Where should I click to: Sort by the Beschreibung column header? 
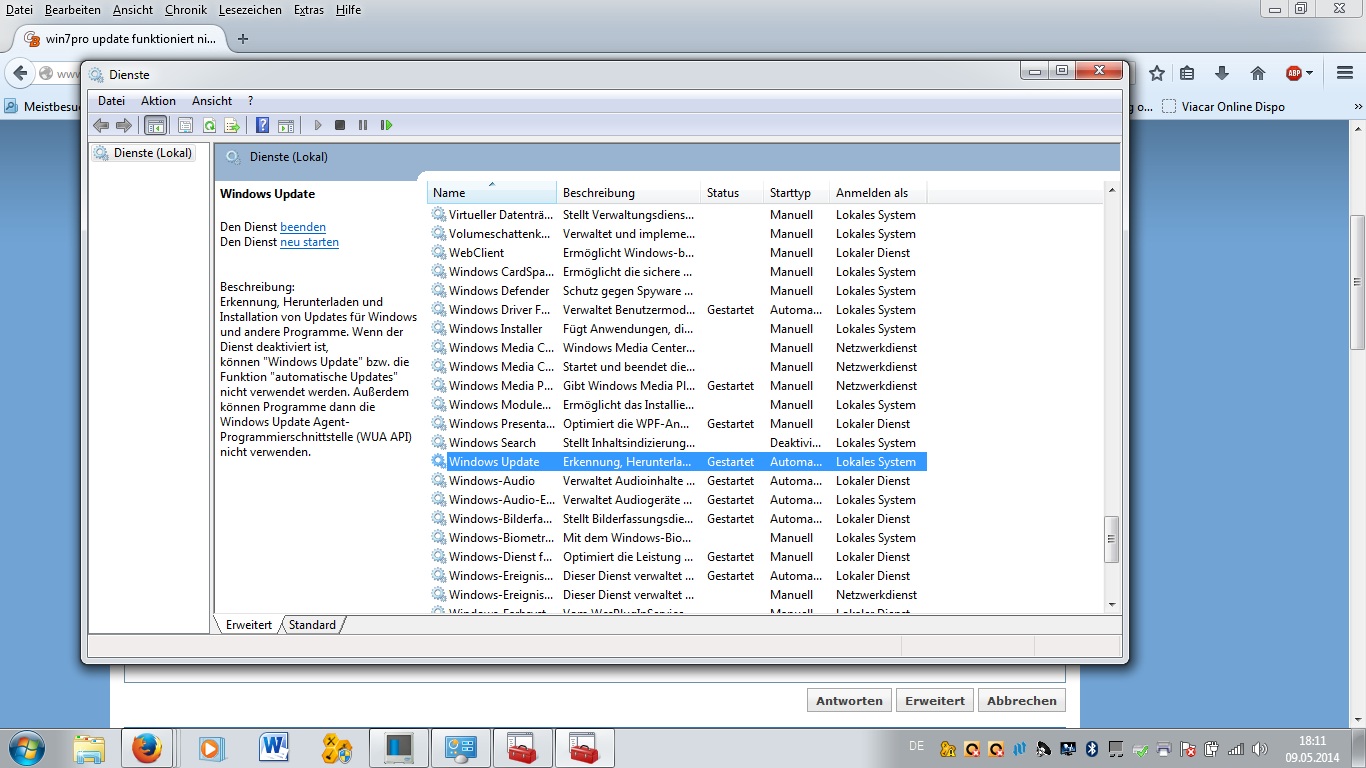(628, 192)
